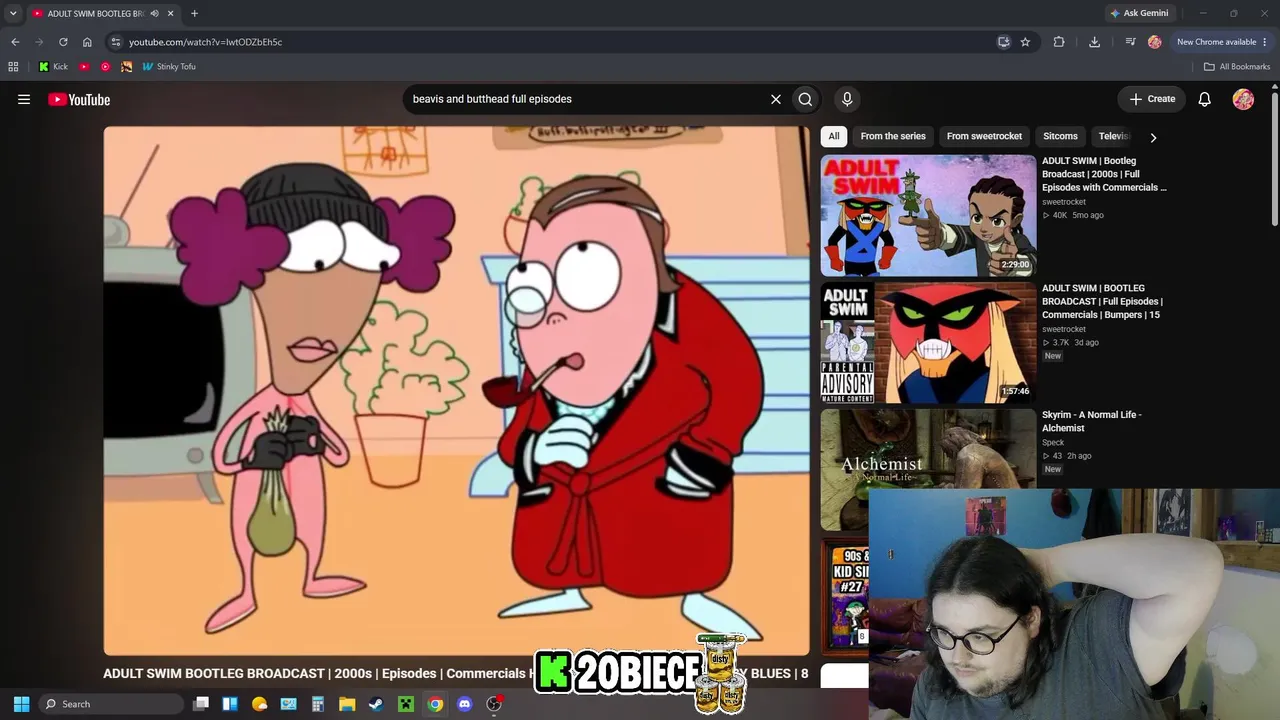This screenshot has width=1280, height=720.
Task: Open File Explorer from the taskbar
Action: 347,704
